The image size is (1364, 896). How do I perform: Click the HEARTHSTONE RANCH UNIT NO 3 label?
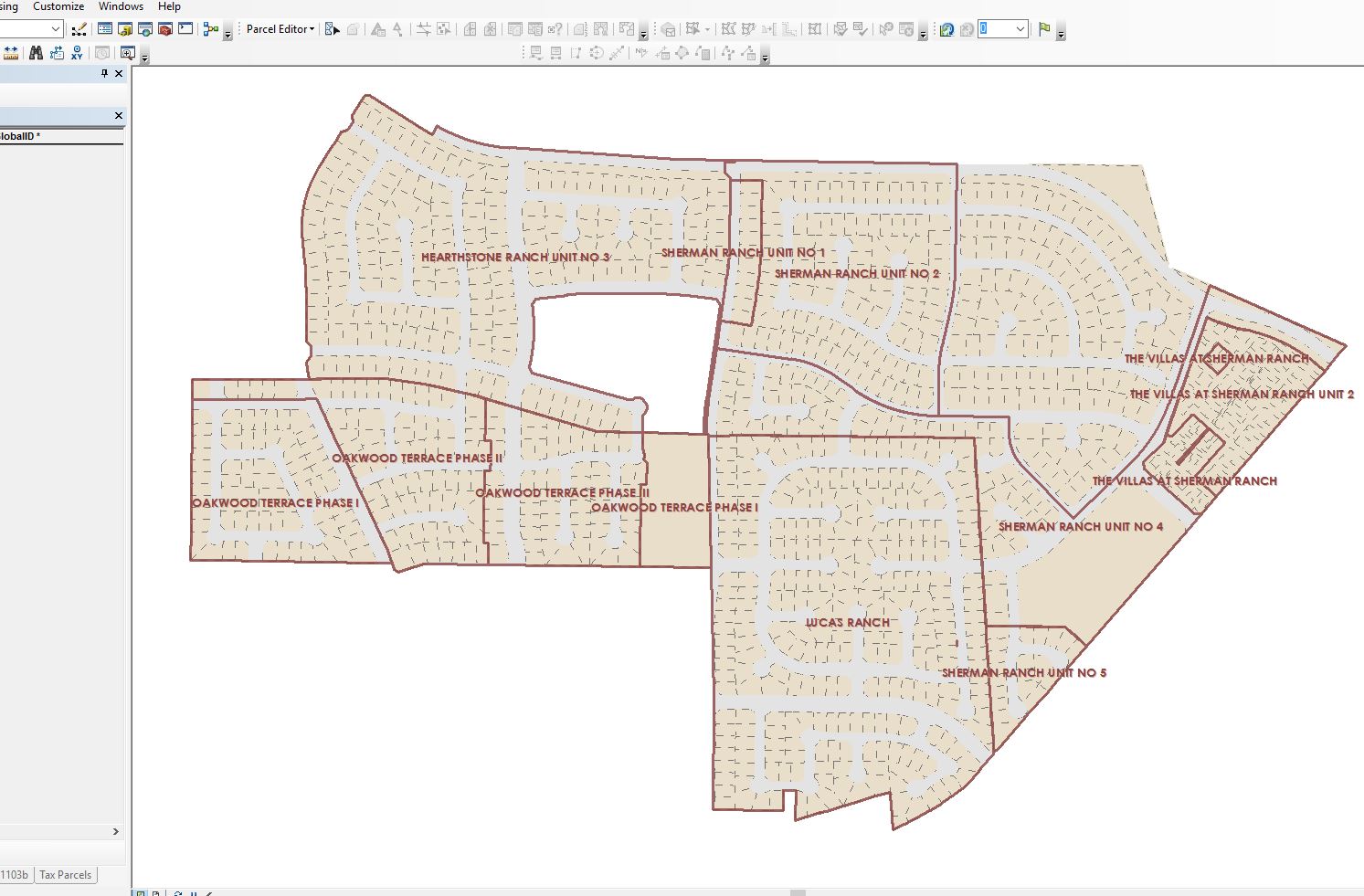[x=515, y=258]
